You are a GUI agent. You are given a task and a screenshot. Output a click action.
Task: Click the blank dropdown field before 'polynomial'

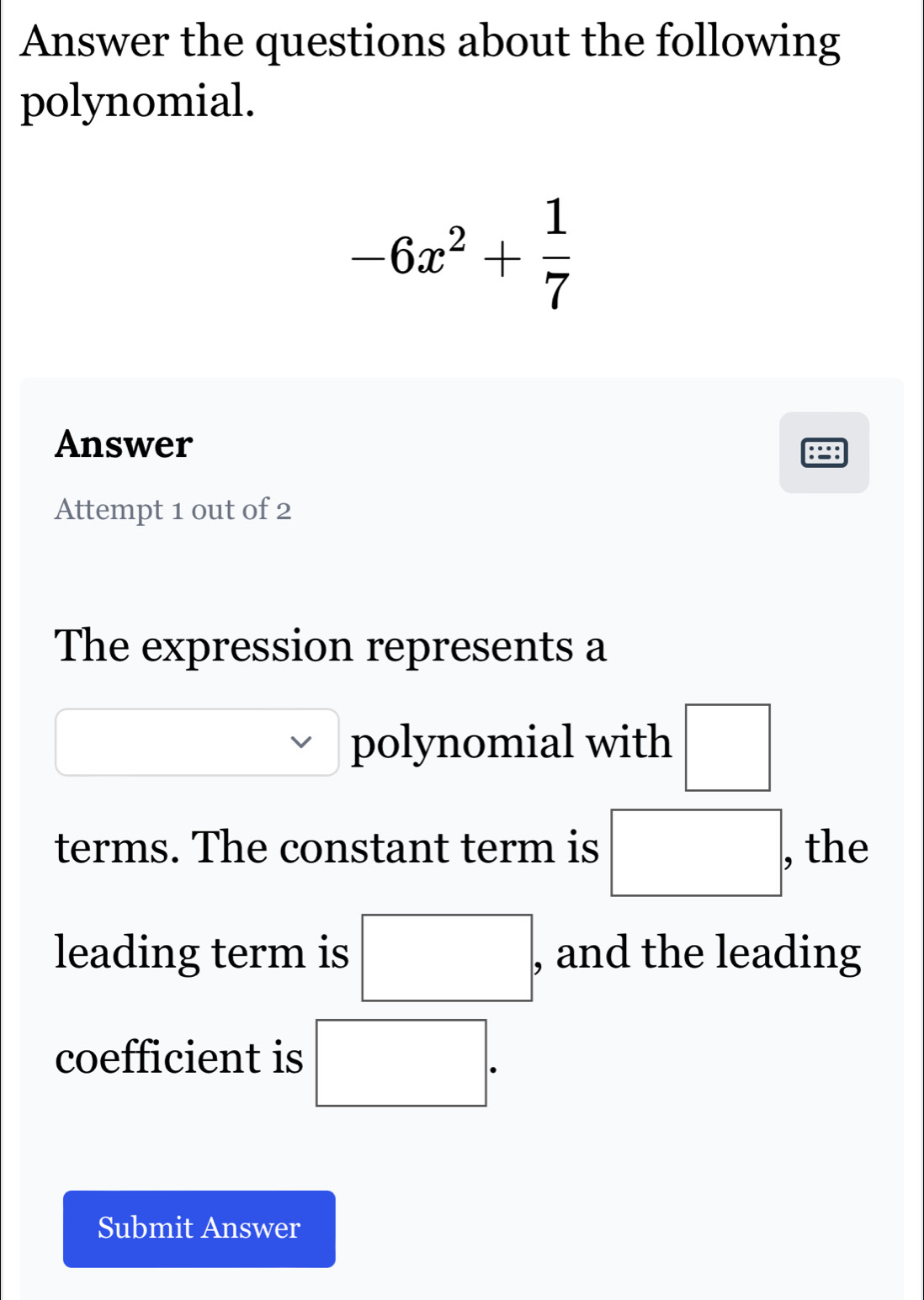(196, 744)
